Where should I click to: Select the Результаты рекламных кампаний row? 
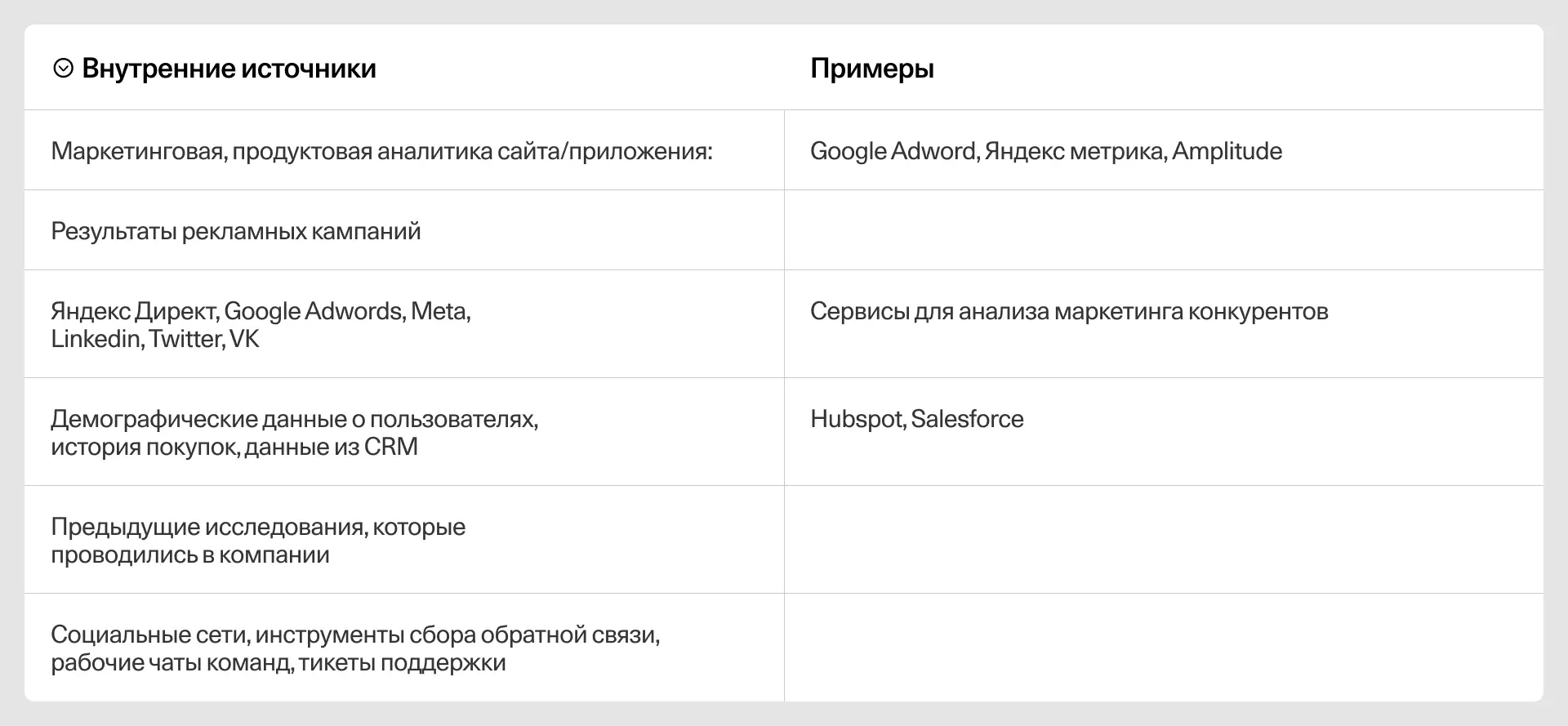236,231
